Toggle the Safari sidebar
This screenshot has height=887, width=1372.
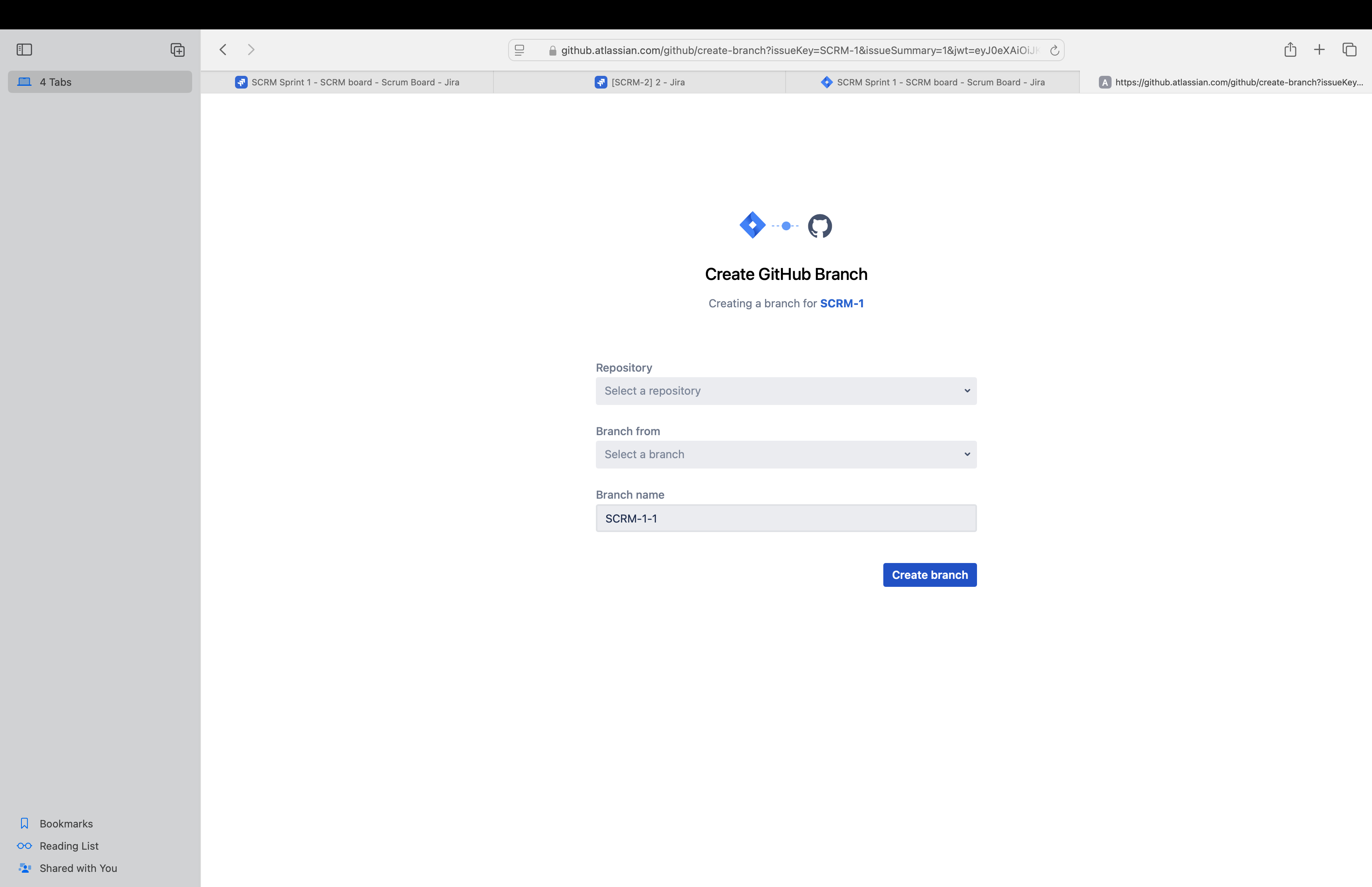24,50
